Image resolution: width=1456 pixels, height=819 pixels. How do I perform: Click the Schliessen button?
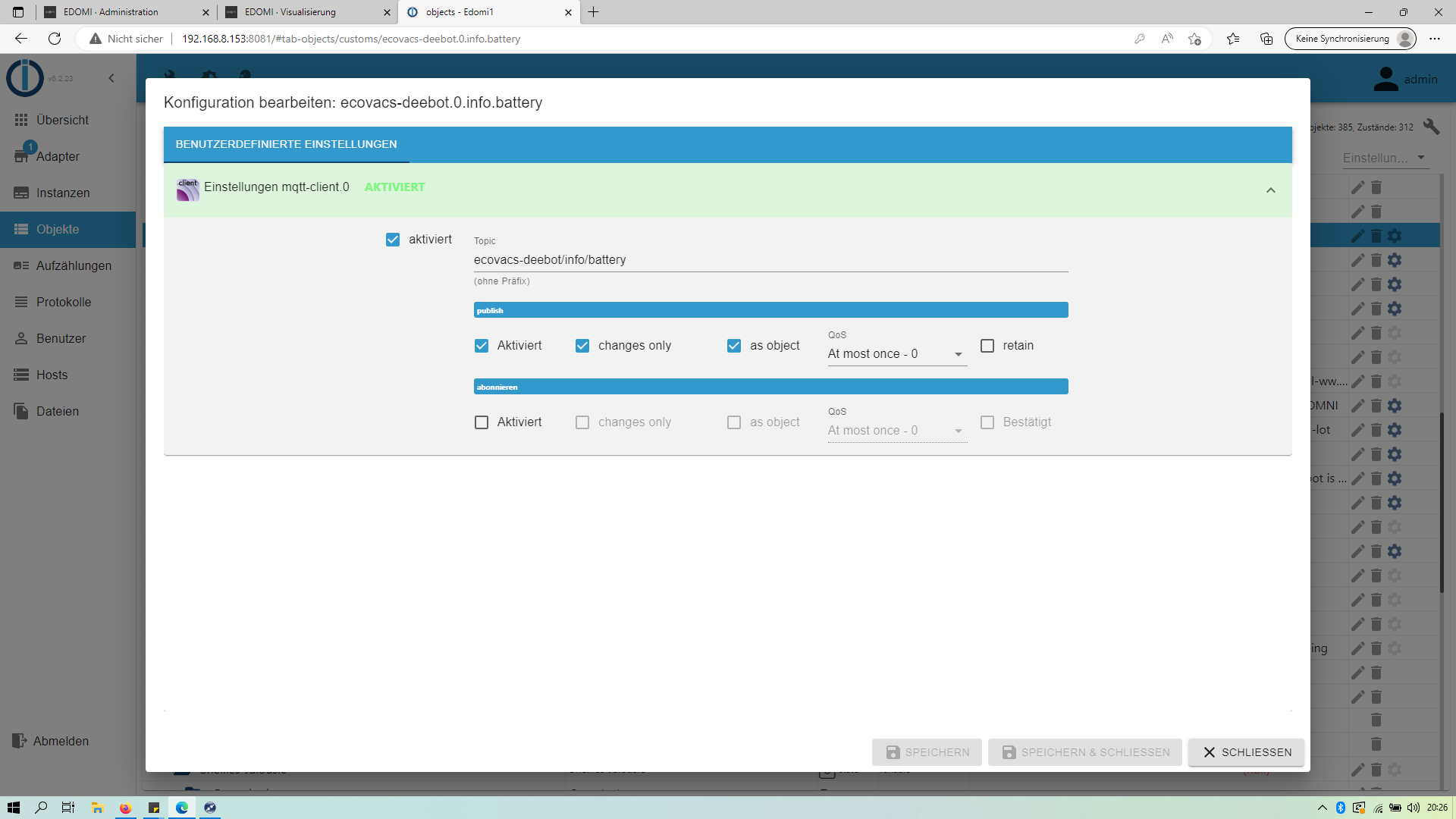(1246, 752)
